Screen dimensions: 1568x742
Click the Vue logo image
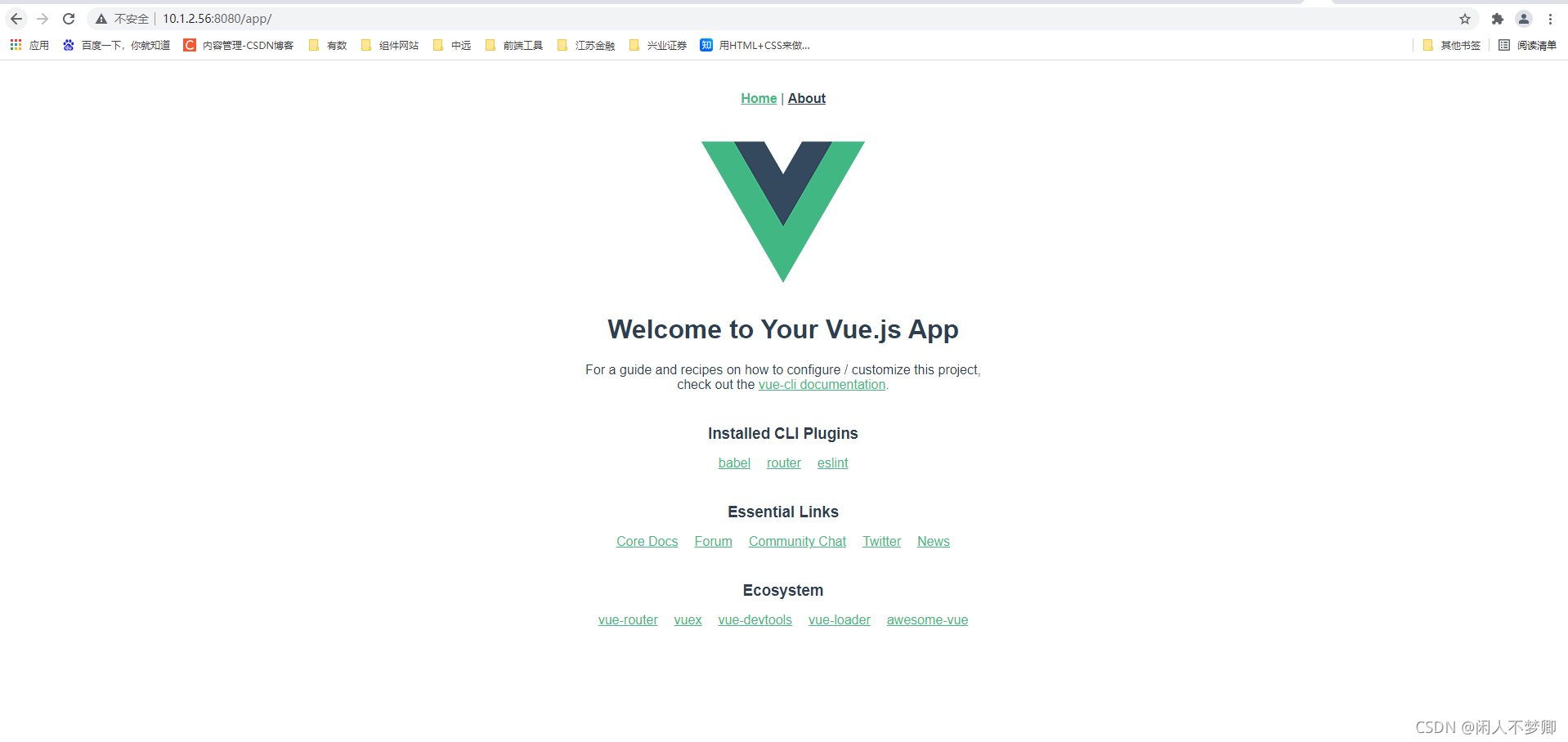pyautogui.click(x=783, y=212)
